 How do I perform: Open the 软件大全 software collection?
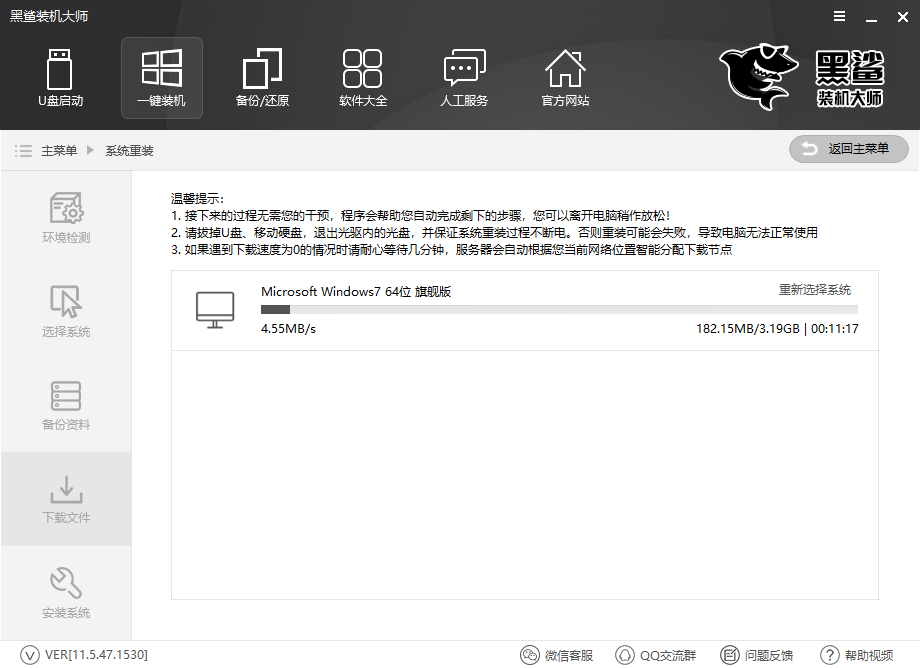coord(363,78)
